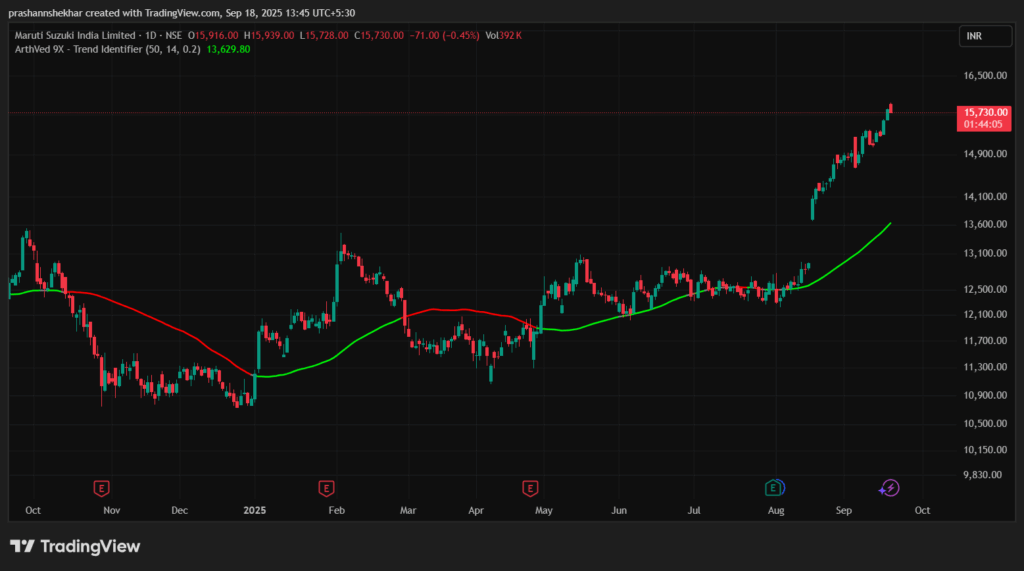Click the green earnings and dividend icon near Aug
1024x571 pixels.
coord(773,488)
